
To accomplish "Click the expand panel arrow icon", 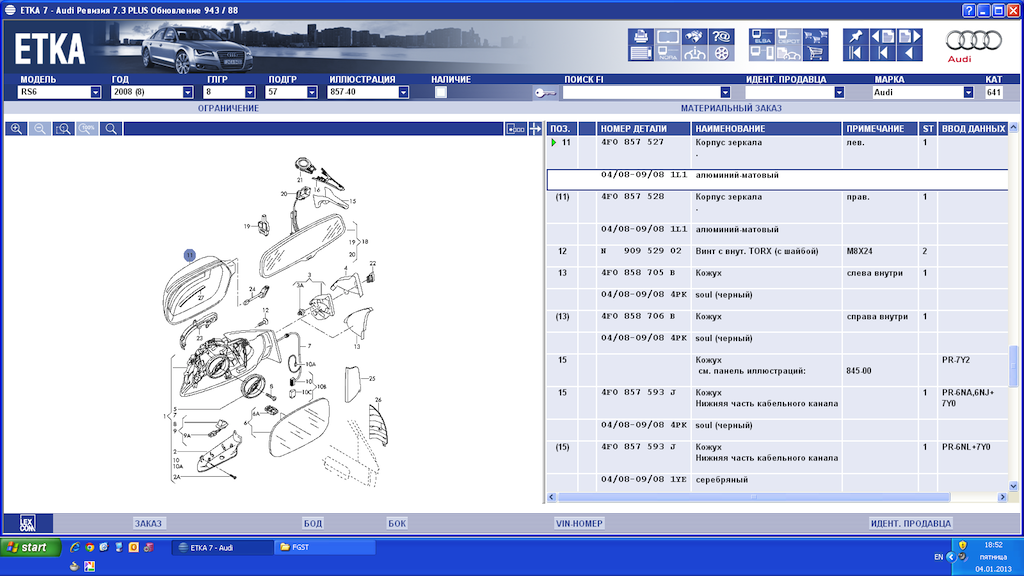I will (x=536, y=129).
